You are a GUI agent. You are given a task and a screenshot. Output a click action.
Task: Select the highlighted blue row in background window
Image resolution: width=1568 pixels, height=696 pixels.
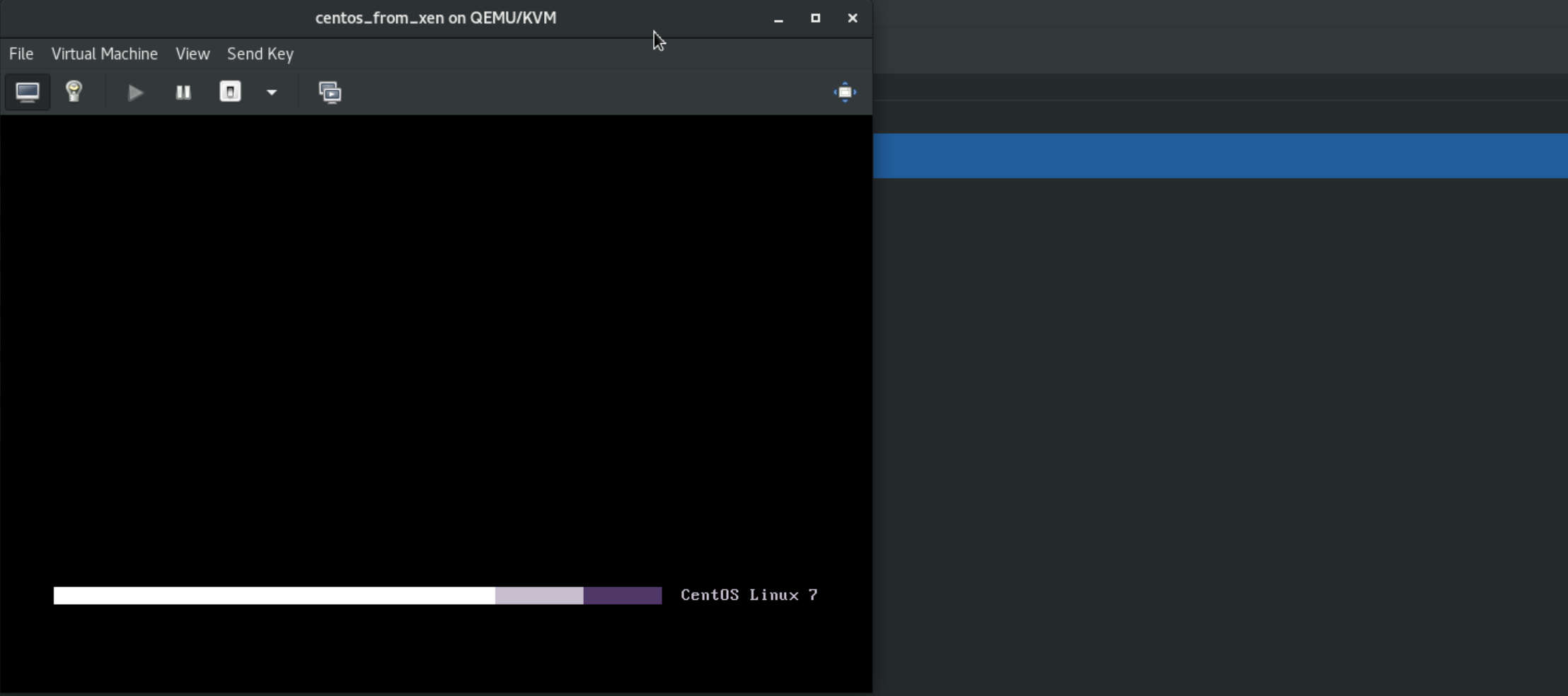tap(1221, 156)
